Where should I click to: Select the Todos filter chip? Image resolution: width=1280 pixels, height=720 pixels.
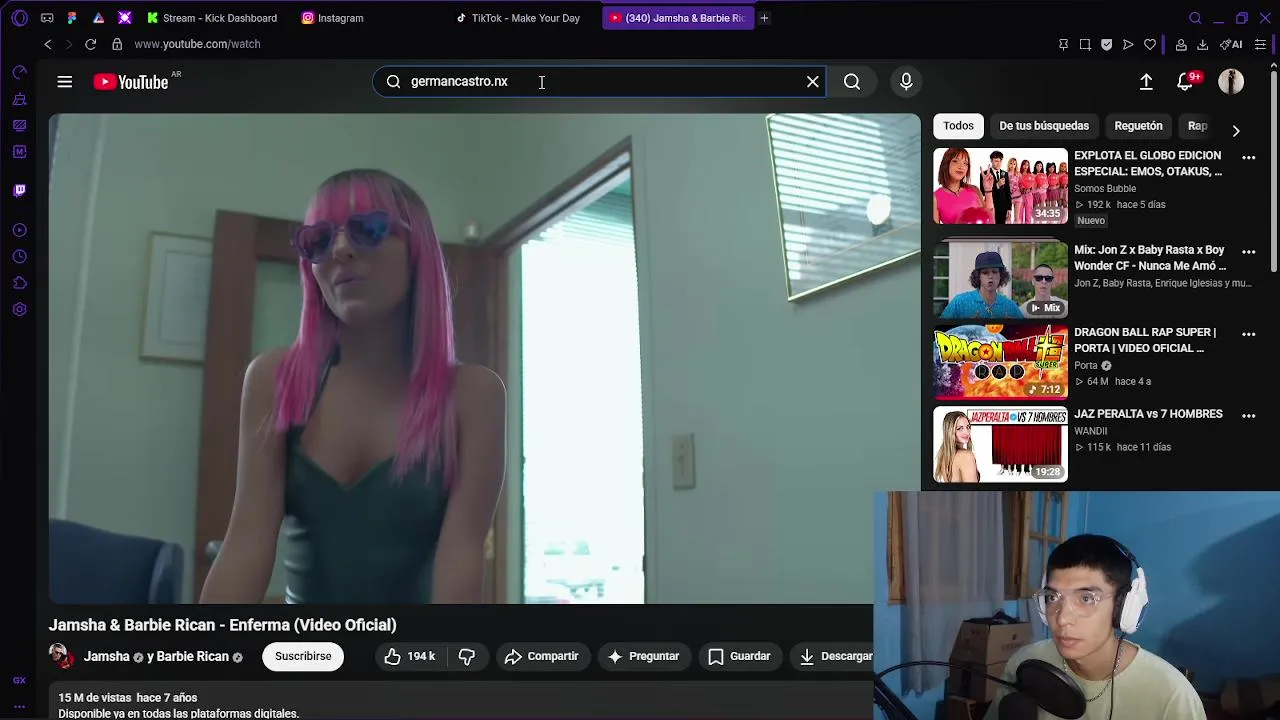click(x=958, y=126)
